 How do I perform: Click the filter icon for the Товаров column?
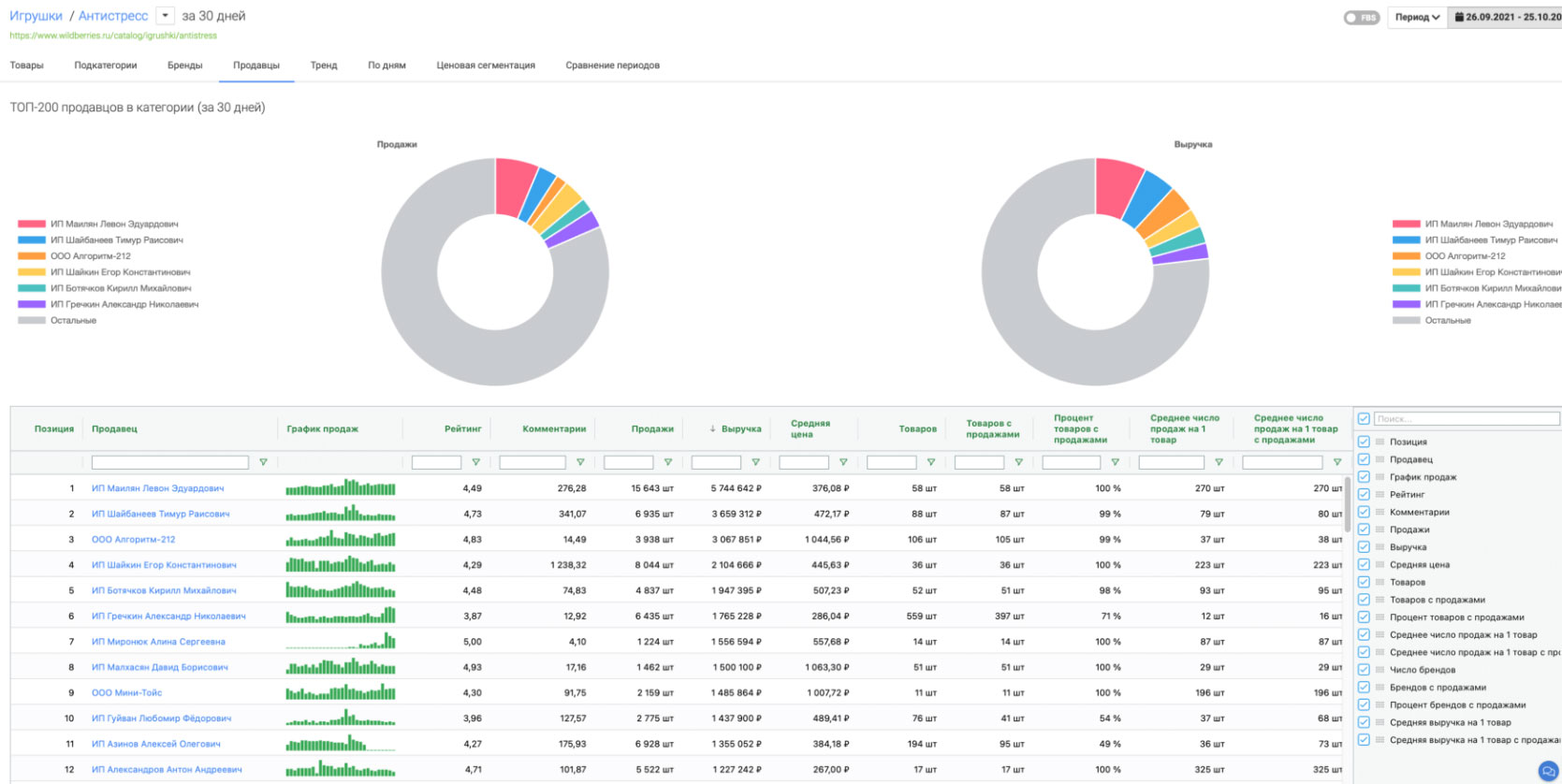point(931,462)
